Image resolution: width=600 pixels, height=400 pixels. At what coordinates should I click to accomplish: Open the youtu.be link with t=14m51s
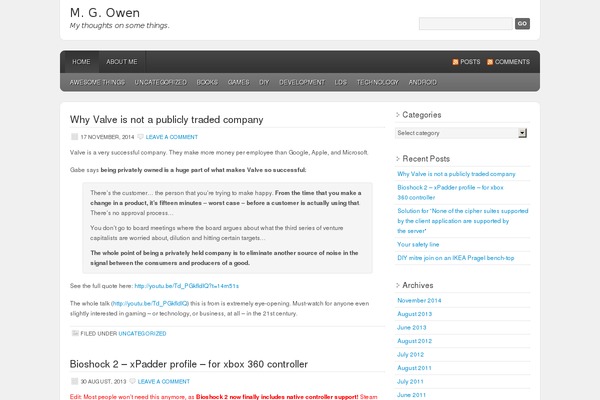coord(187,286)
